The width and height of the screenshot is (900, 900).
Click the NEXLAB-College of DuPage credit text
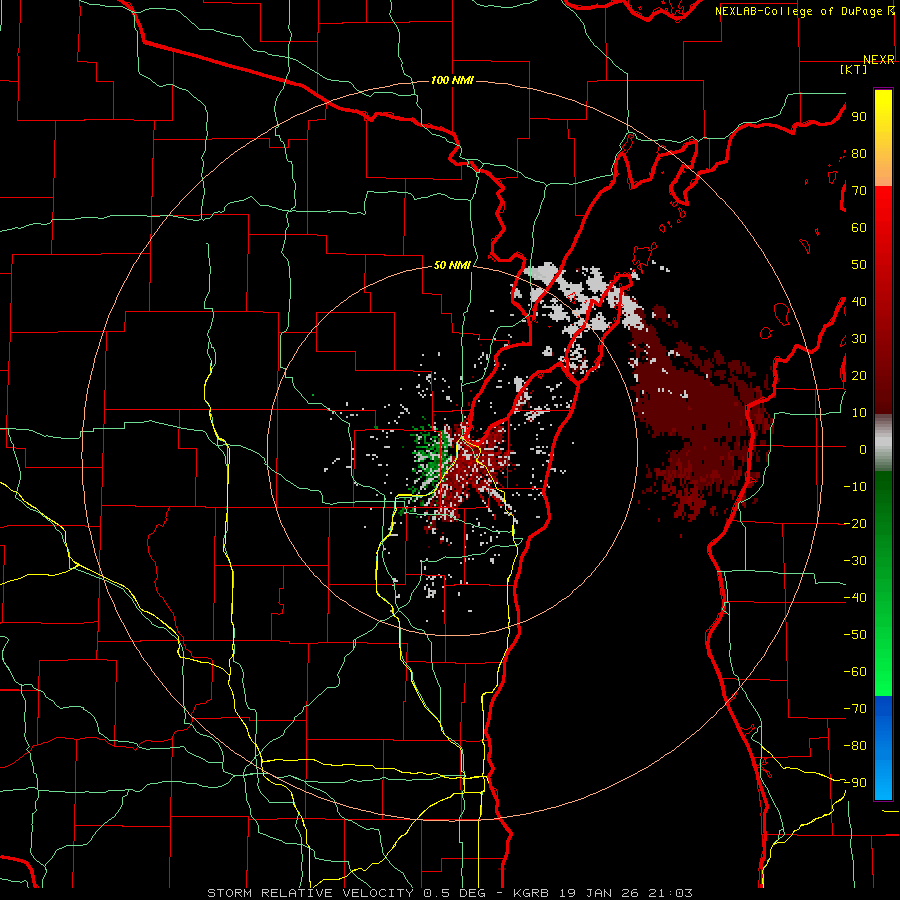click(798, 11)
